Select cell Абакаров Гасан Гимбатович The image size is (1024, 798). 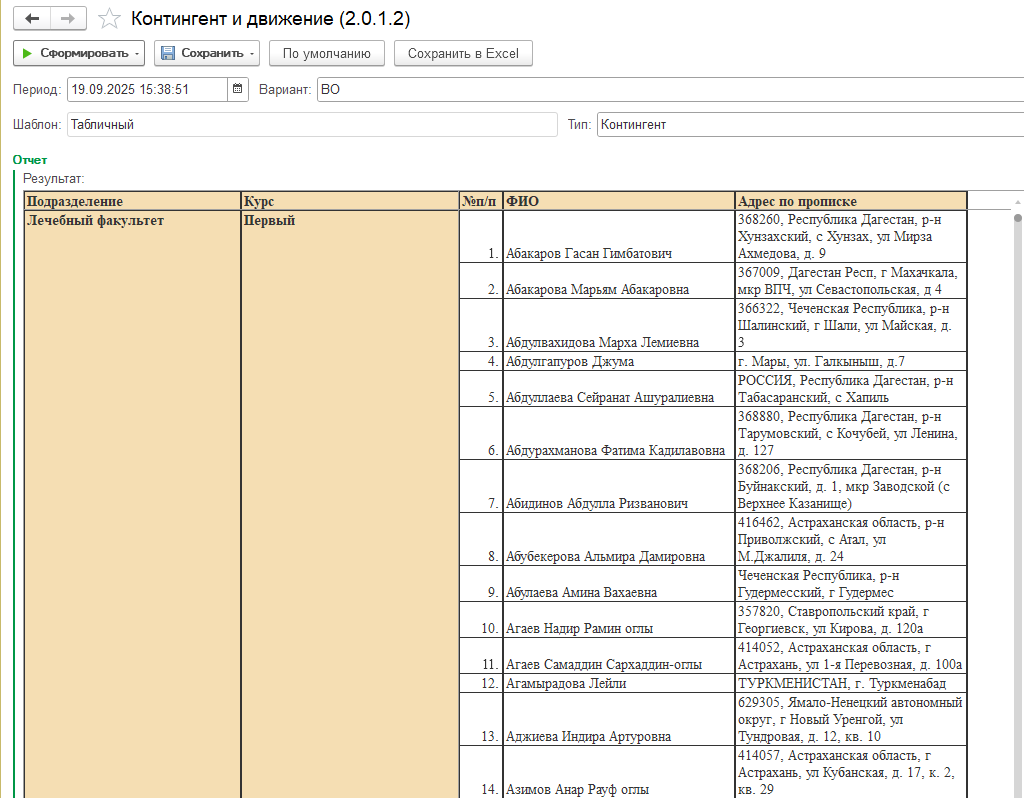[x=588, y=253]
